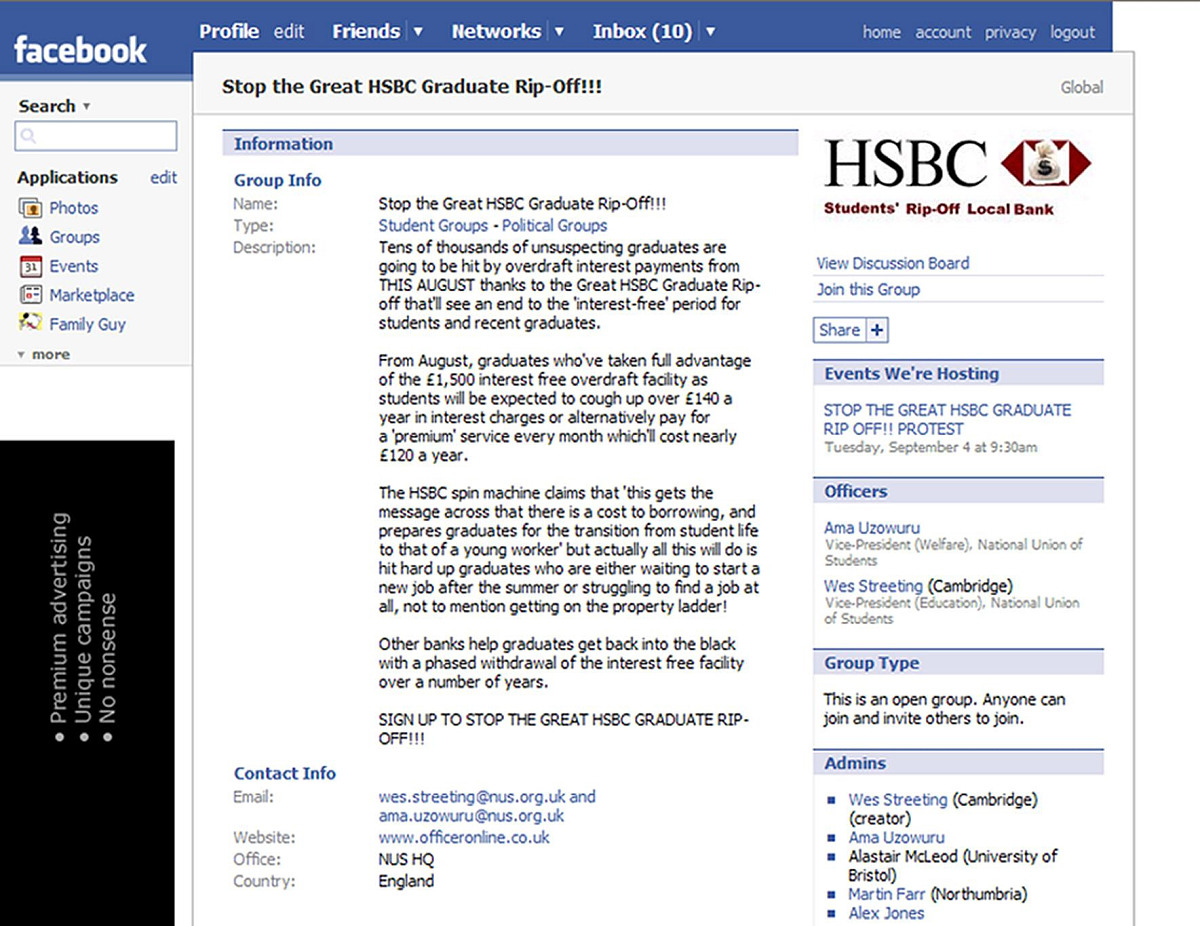The height and width of the screenshot is (926, 1200).
Task: Click the Marketplace sidebar link text
Action: 92,295
